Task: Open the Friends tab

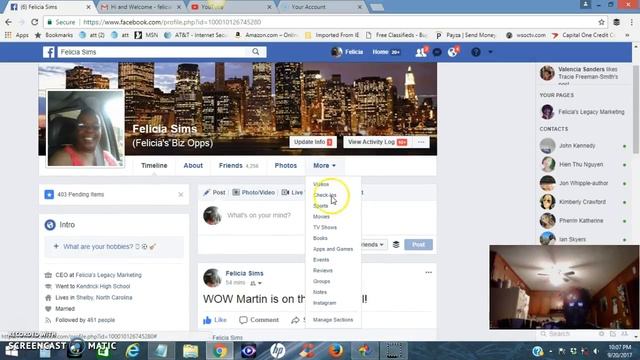Action: pyautogui.click(x=238, y=166)
